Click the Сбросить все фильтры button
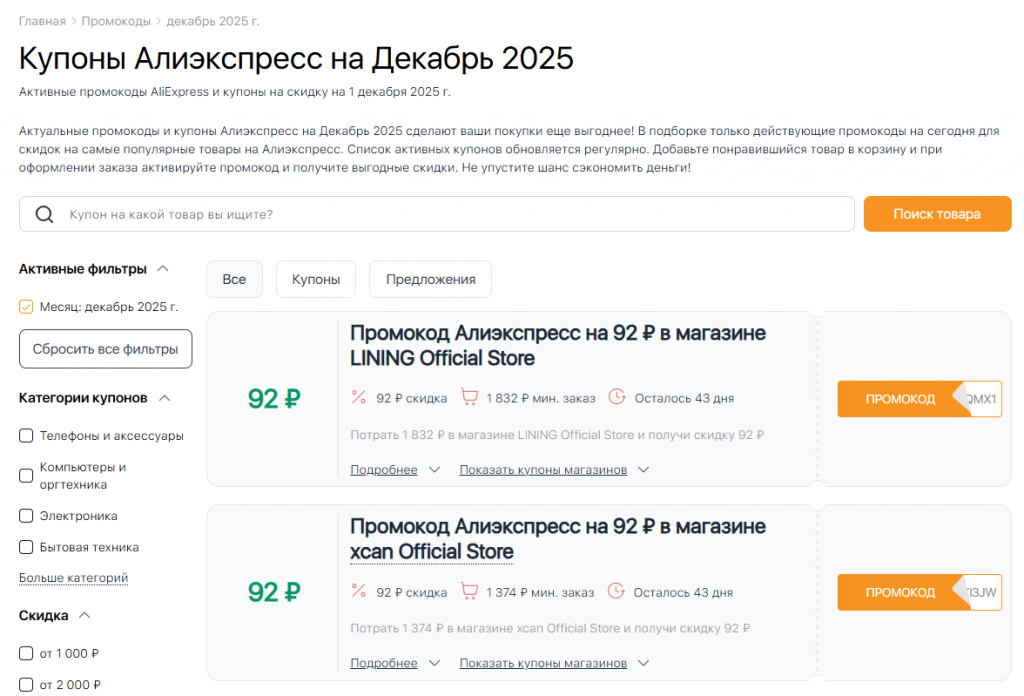1024x696 pixels. coord(105,349)
